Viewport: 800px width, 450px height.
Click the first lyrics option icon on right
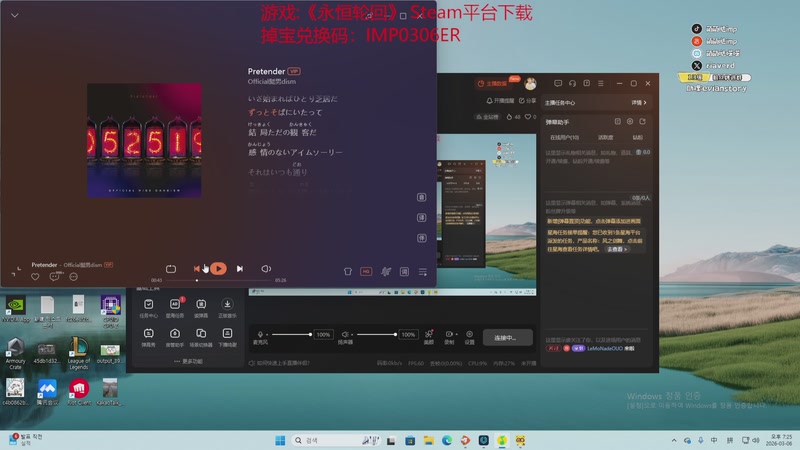coord(421,197)
